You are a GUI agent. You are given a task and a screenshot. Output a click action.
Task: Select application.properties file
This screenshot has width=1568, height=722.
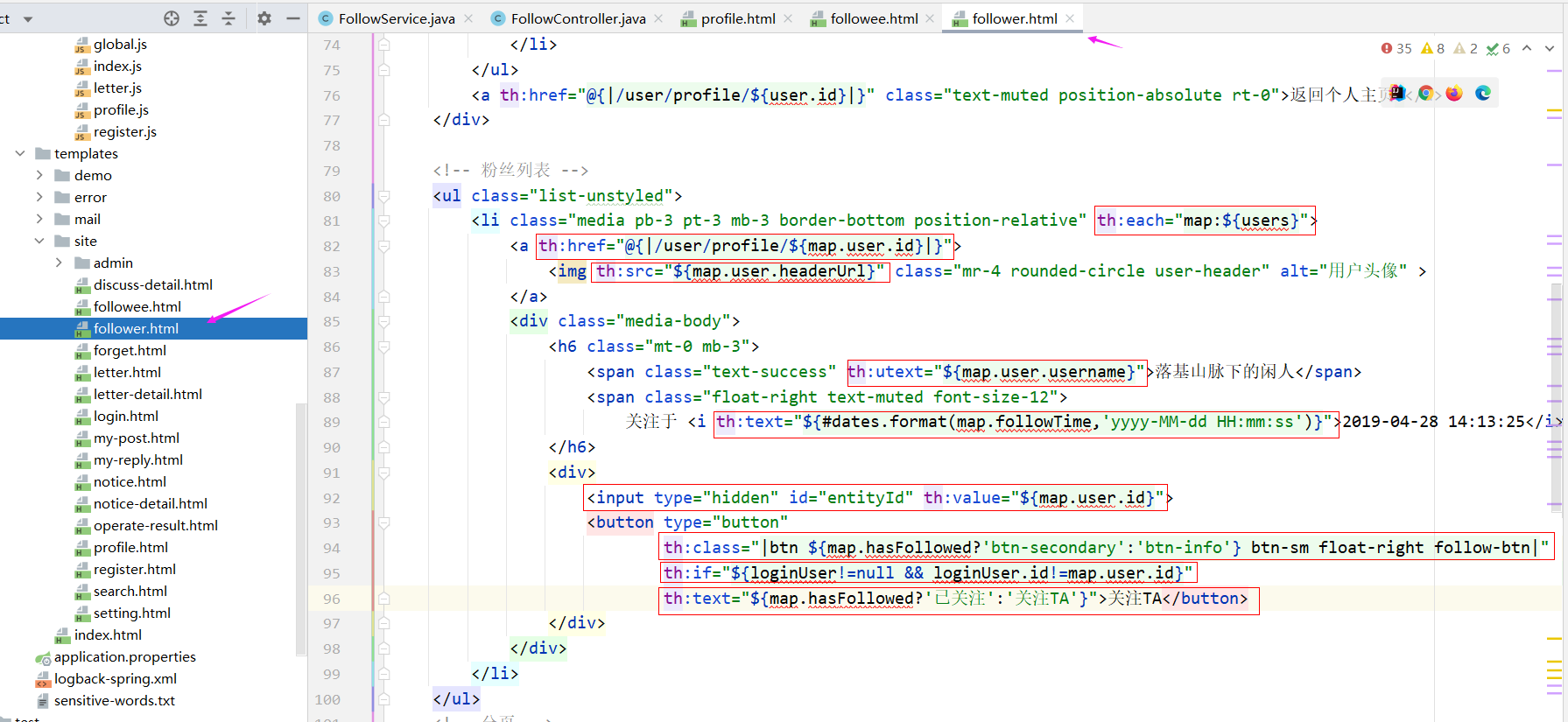coord(124,656)
